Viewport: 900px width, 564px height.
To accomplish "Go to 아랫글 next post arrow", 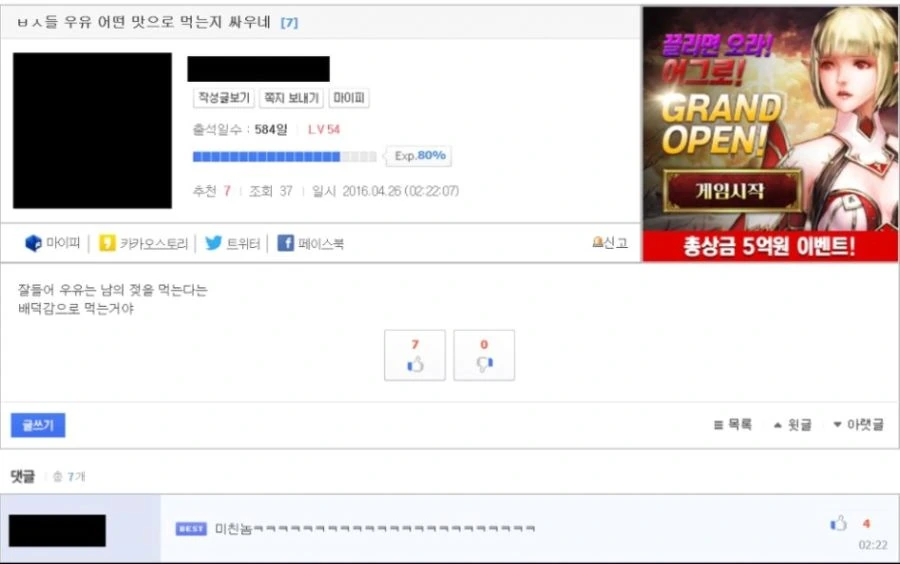I will click(x=837, y=425).
